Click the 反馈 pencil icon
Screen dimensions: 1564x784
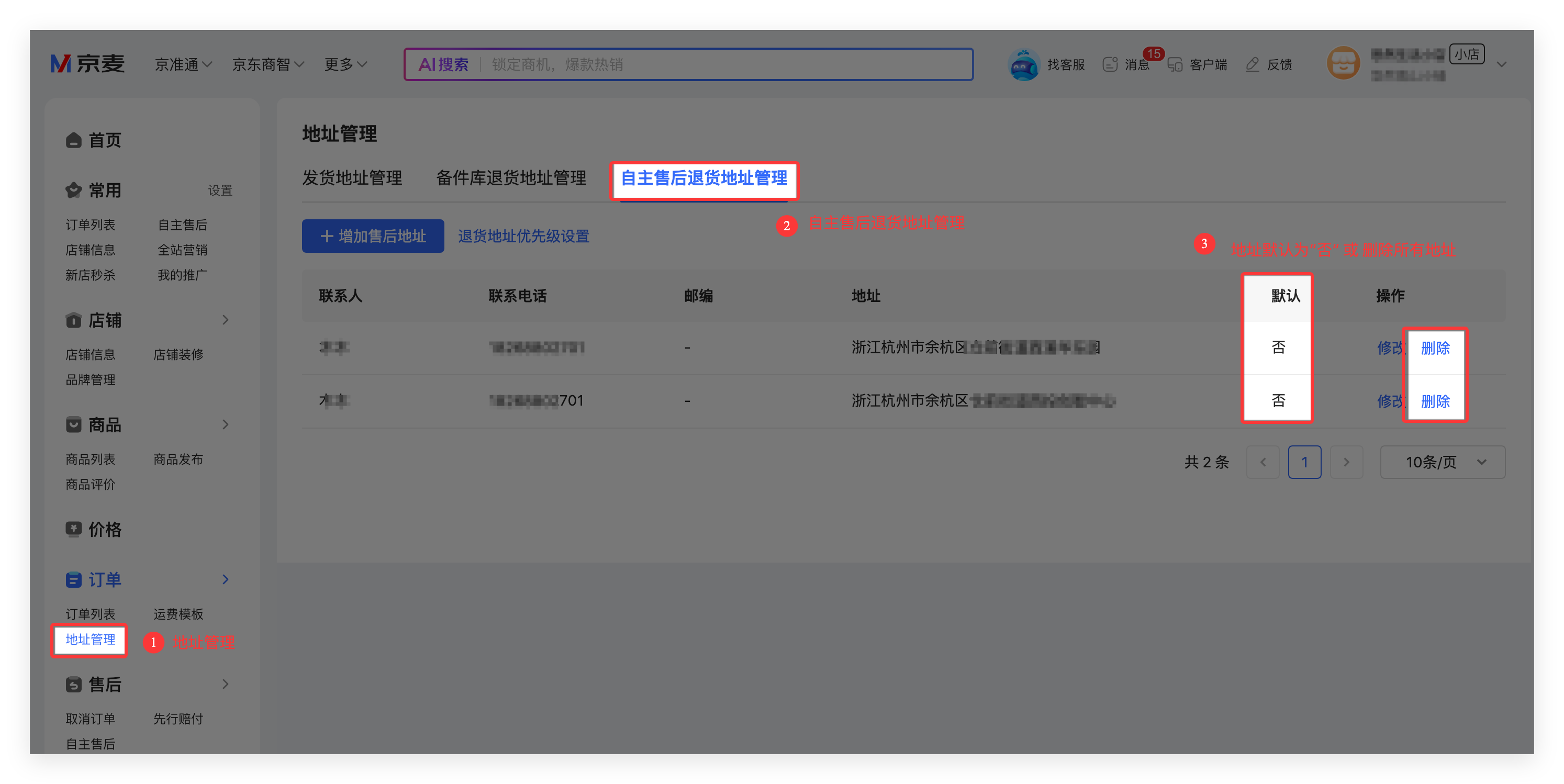click(x=1252, y=64)
